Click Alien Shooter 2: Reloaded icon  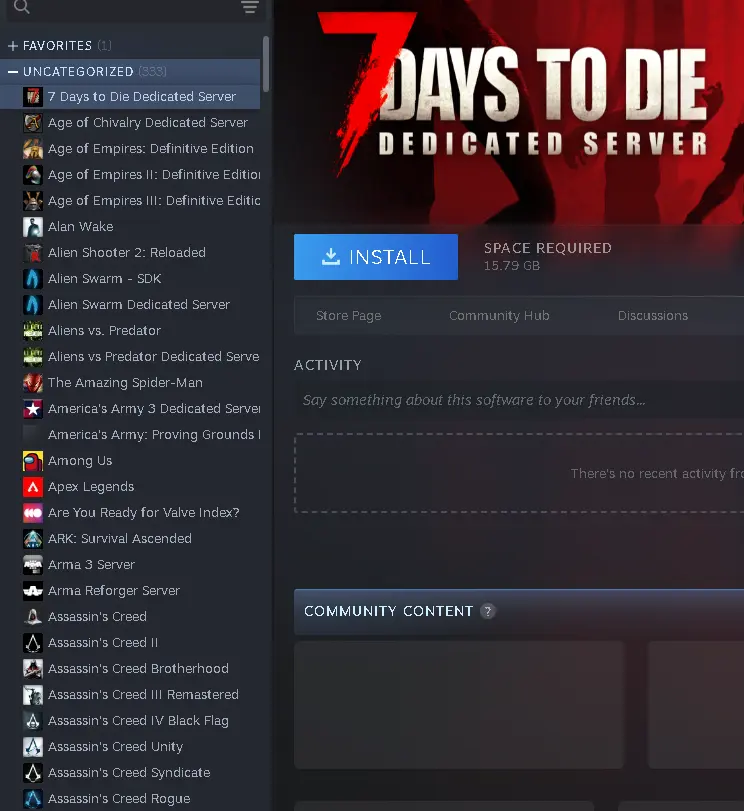[33, 253]
